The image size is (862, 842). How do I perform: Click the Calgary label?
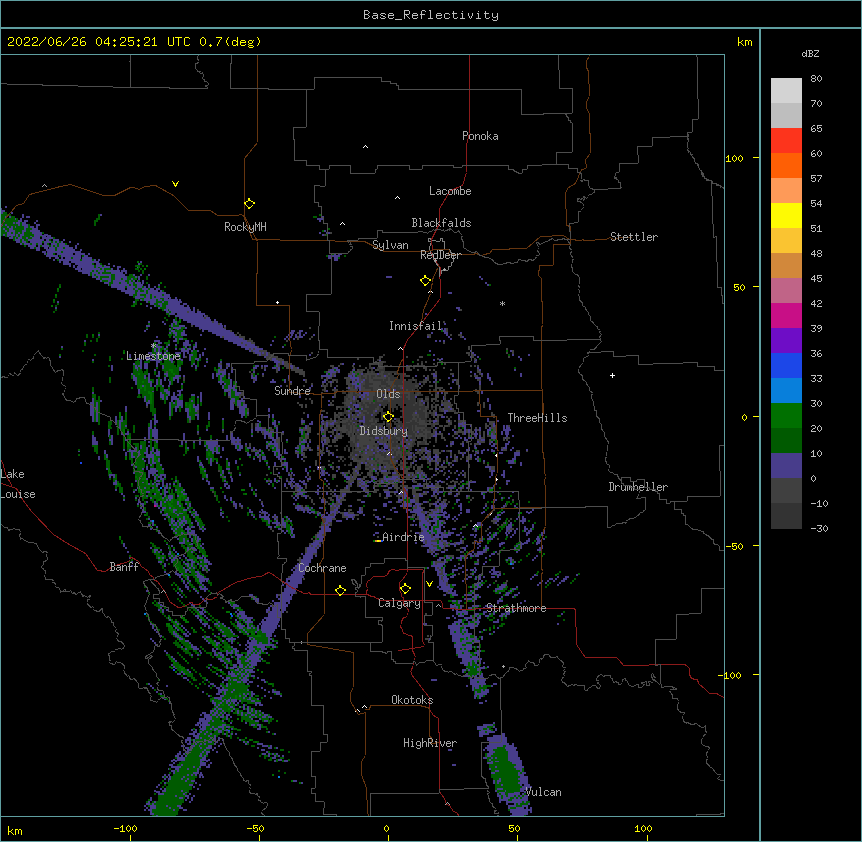[399, 603]
